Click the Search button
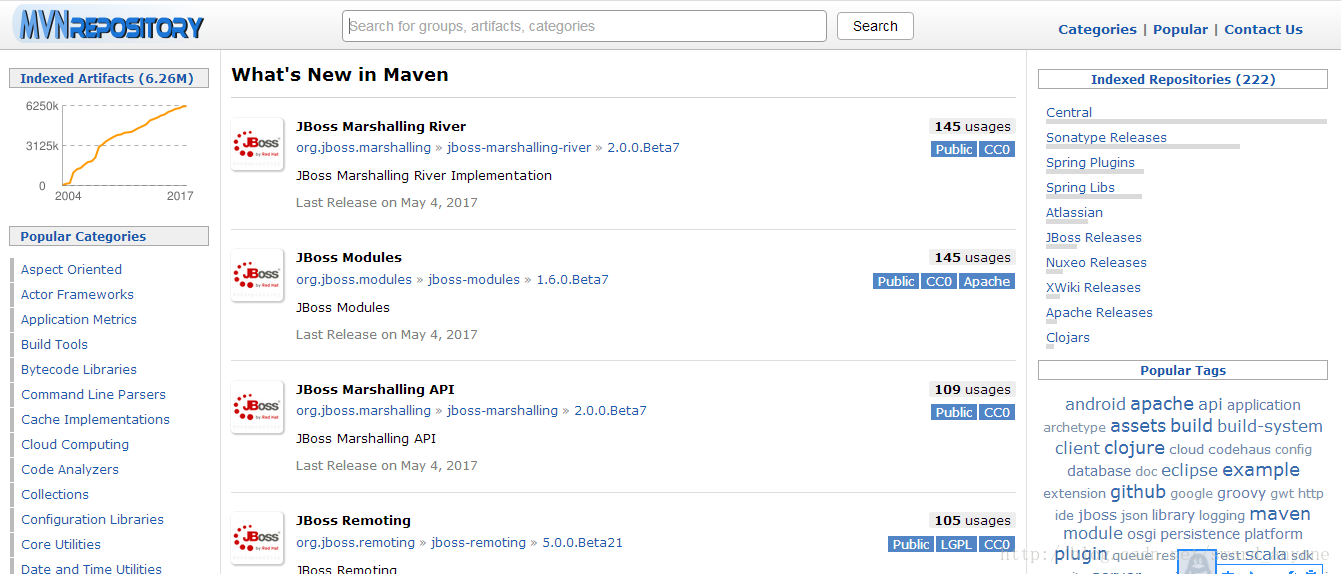Viewport: 1341px width, 574px height. [x=875, y=26]
